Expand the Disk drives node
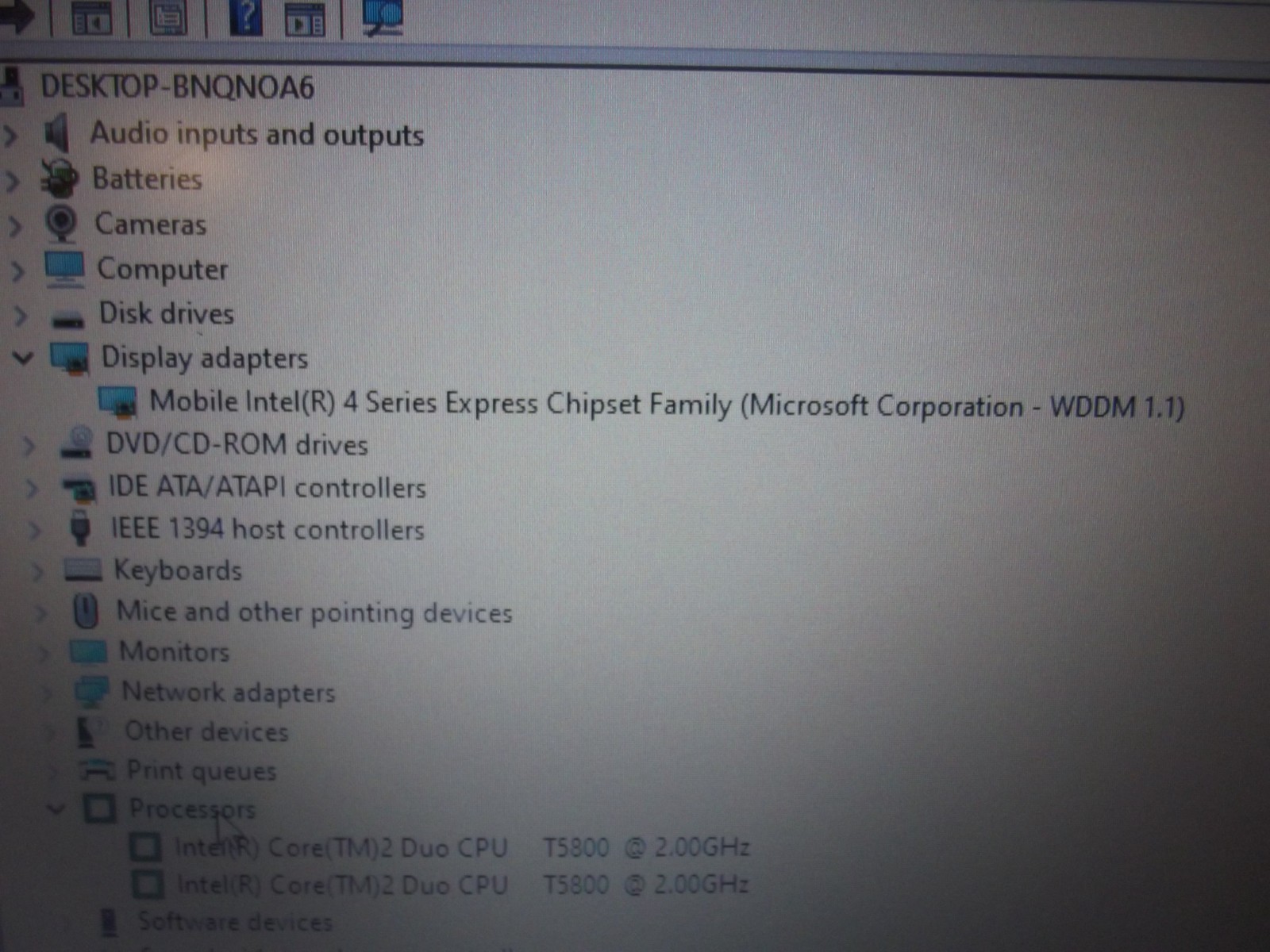Viewport: 1270px width, 952px height. 21,316
